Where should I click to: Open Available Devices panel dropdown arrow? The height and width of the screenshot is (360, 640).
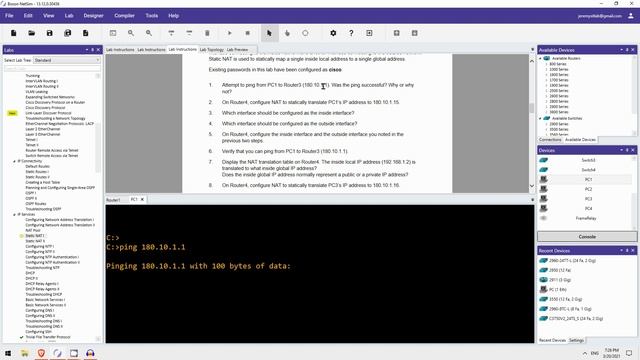pos(622,50)
